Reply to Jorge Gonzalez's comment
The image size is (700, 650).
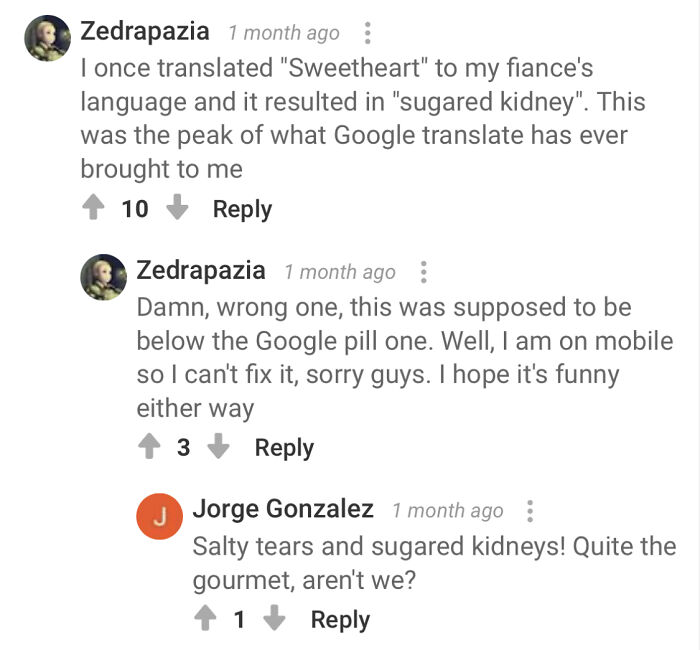click(x=340, y=619)
